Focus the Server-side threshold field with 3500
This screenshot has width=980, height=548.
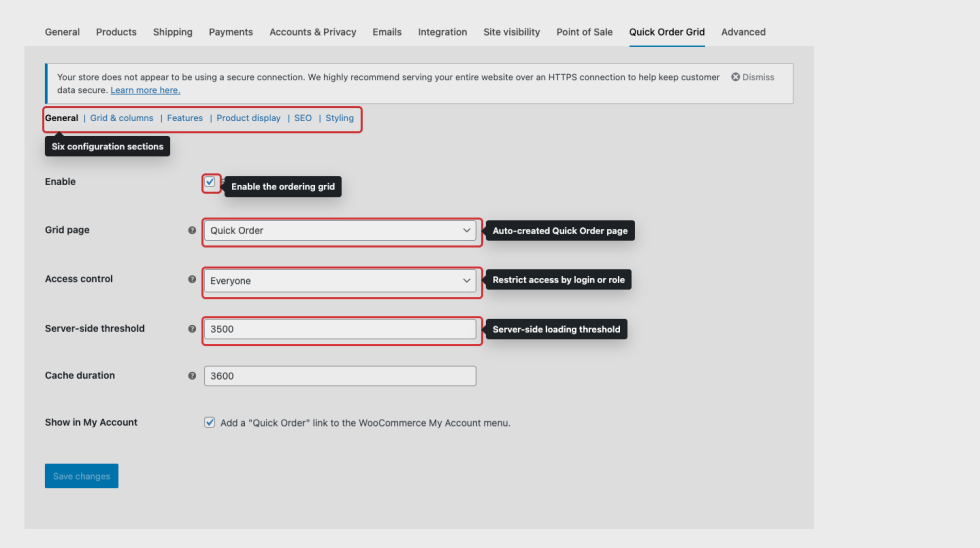pyautogui.click(x=340, y=329)
